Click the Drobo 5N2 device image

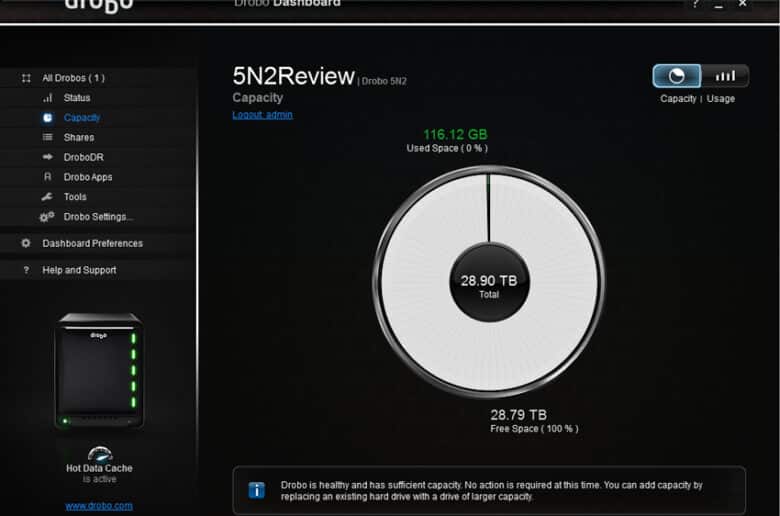point(99,371)
